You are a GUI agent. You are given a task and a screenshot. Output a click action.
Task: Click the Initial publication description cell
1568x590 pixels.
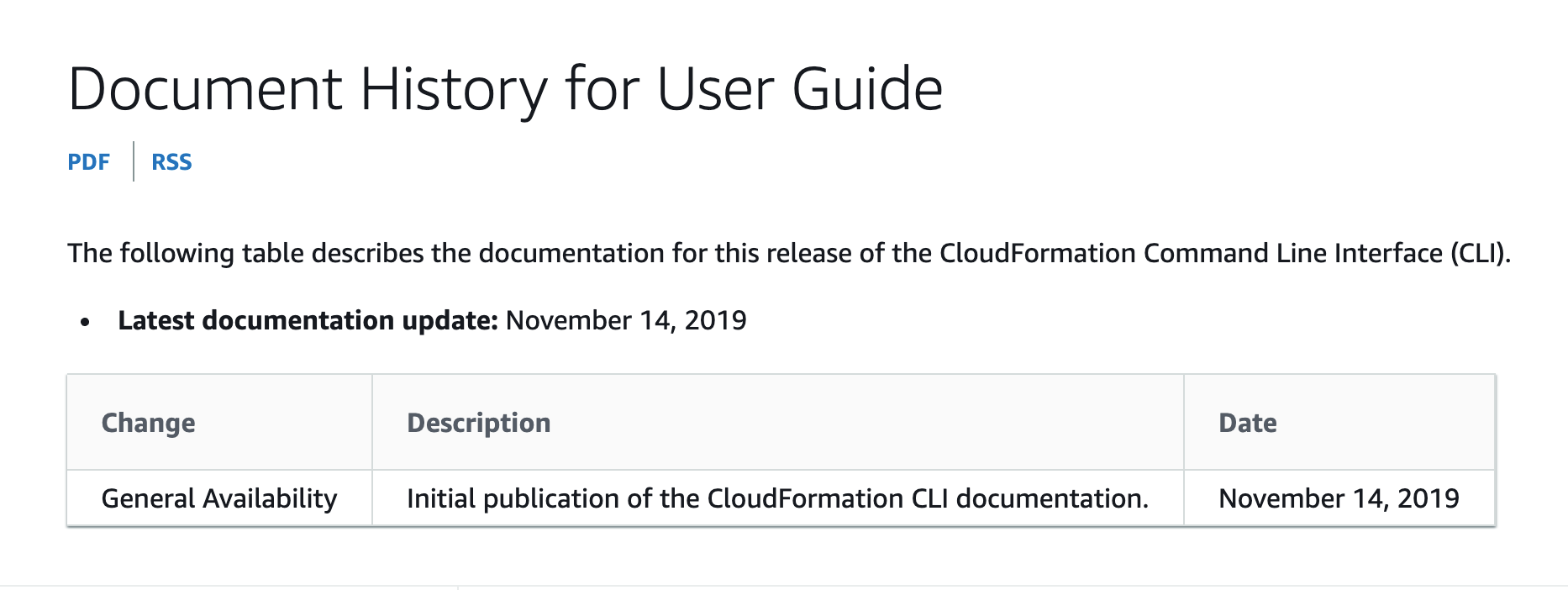point(778,498)
